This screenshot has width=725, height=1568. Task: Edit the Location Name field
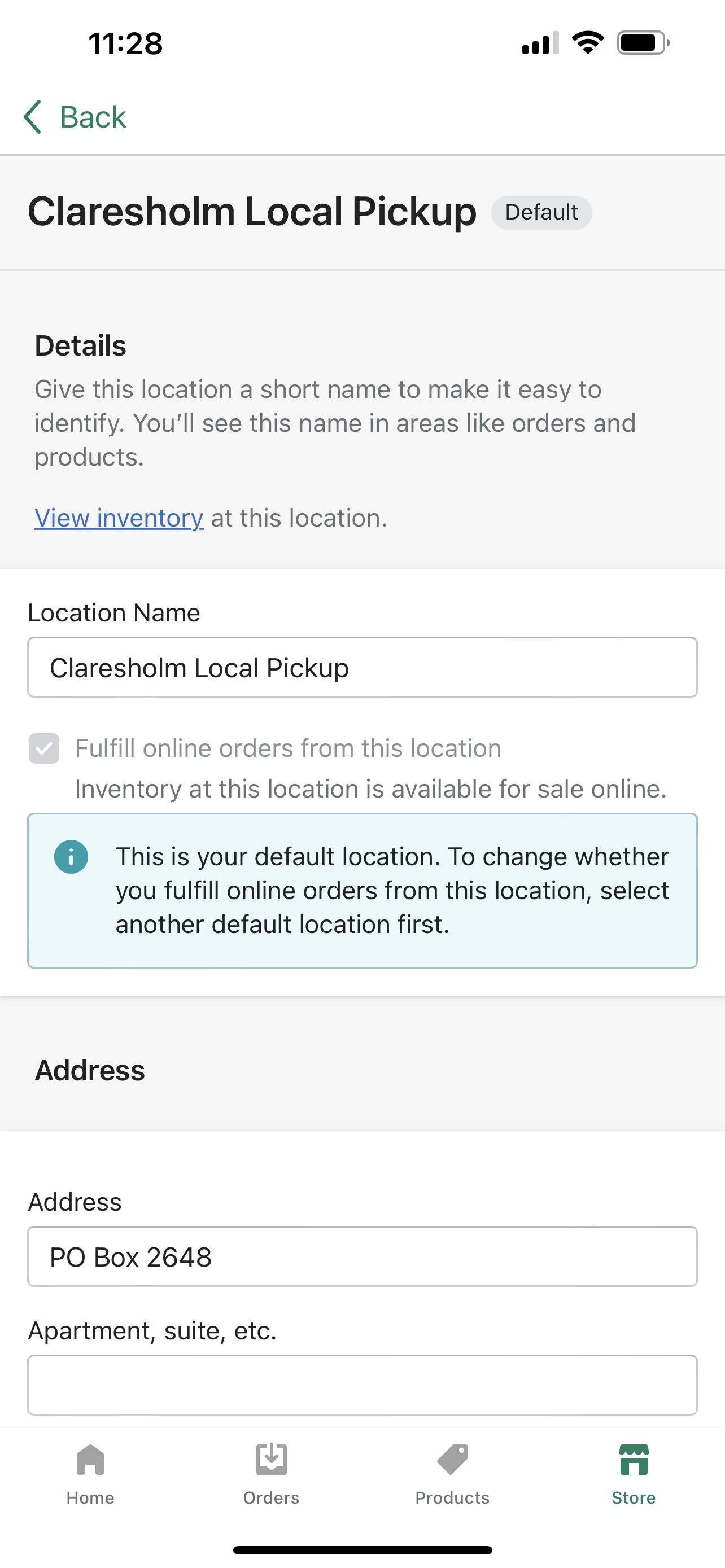click(362, 668)
